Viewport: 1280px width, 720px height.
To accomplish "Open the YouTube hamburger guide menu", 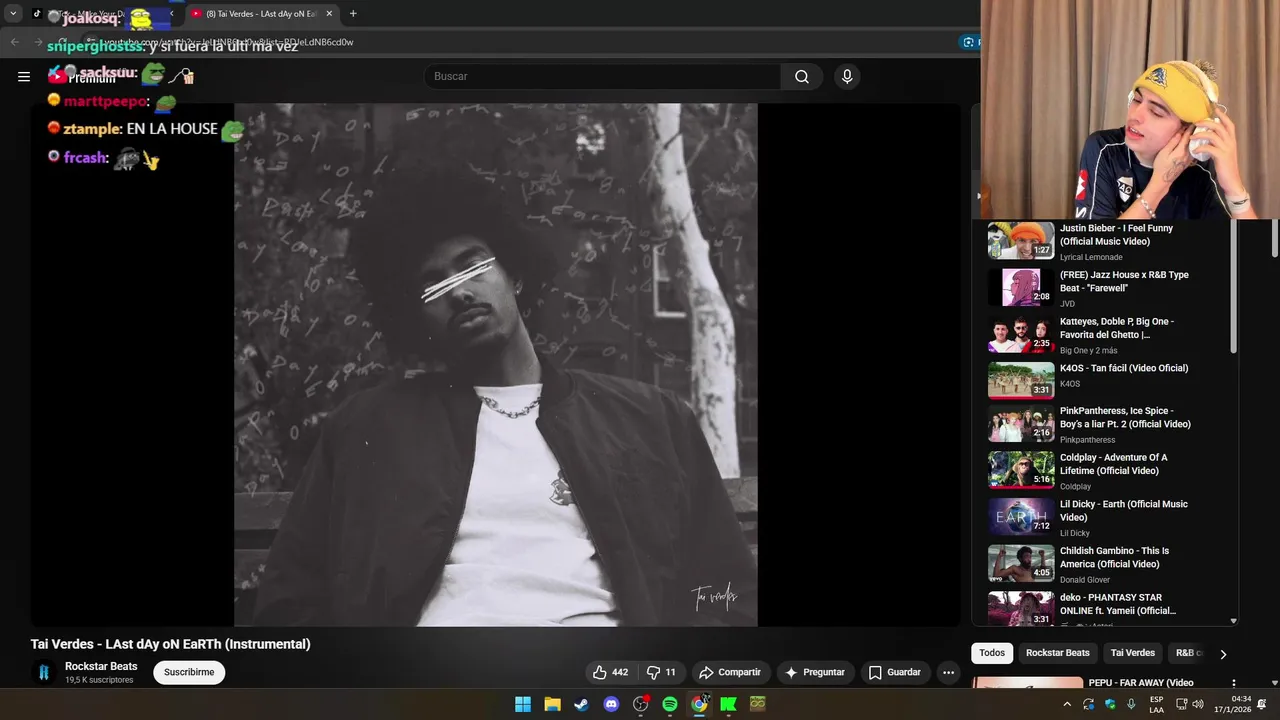I will [x=24, y=76].
